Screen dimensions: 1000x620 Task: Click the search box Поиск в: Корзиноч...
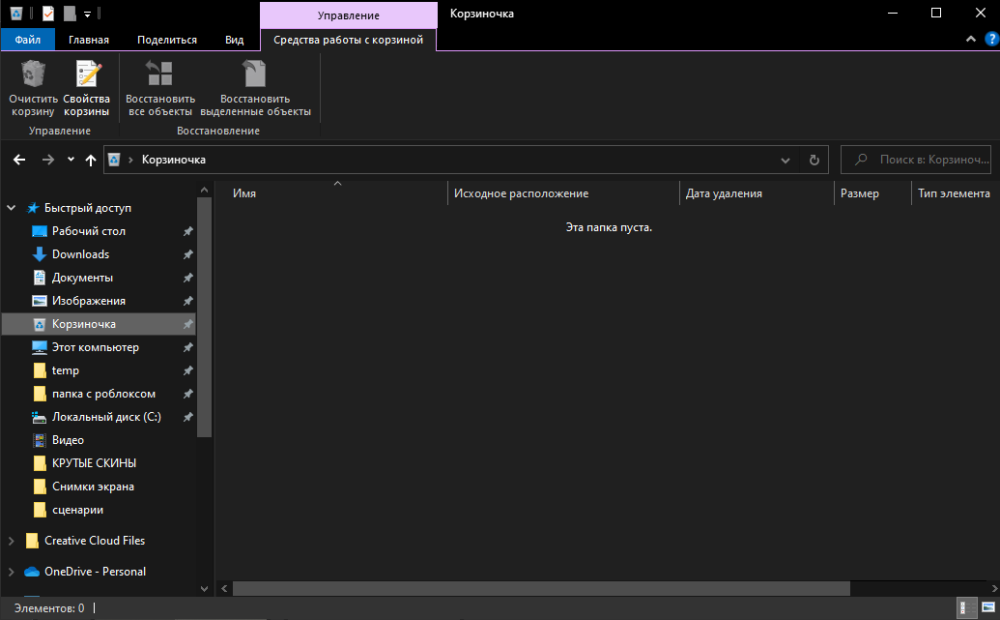[916, 159]
